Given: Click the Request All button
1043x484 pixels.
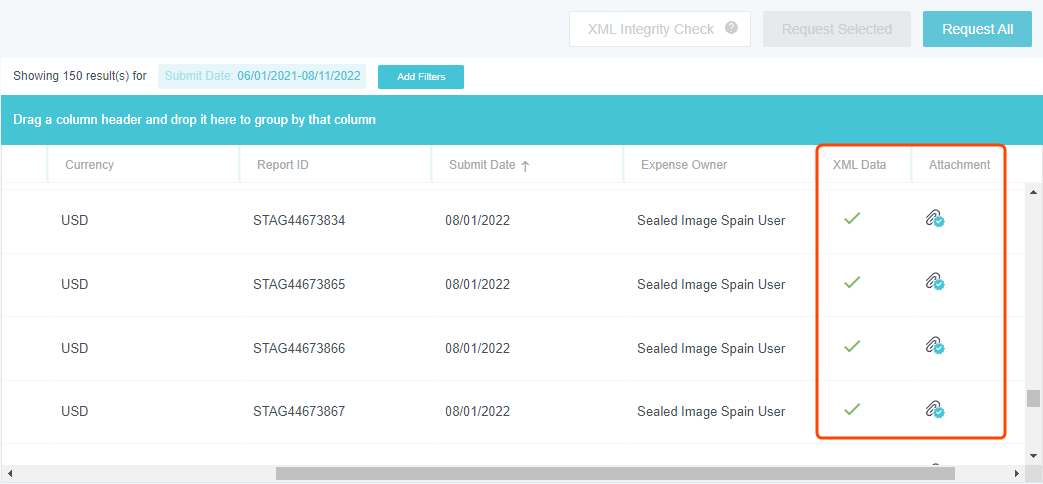Looking at the screenshot, I should pyautogui.click(x=977, y=29).
